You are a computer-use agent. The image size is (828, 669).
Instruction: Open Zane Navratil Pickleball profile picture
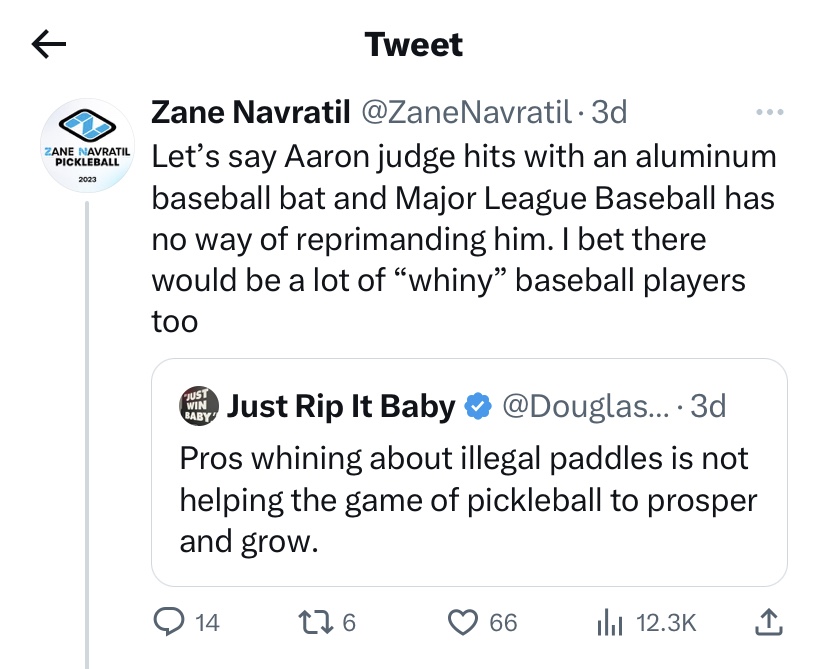point(87,147)
